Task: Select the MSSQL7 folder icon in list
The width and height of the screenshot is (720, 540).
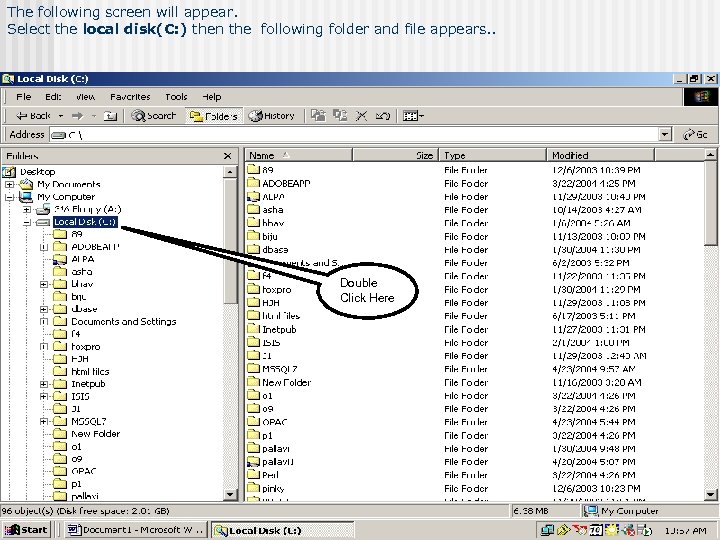Action: pos(253,368)
